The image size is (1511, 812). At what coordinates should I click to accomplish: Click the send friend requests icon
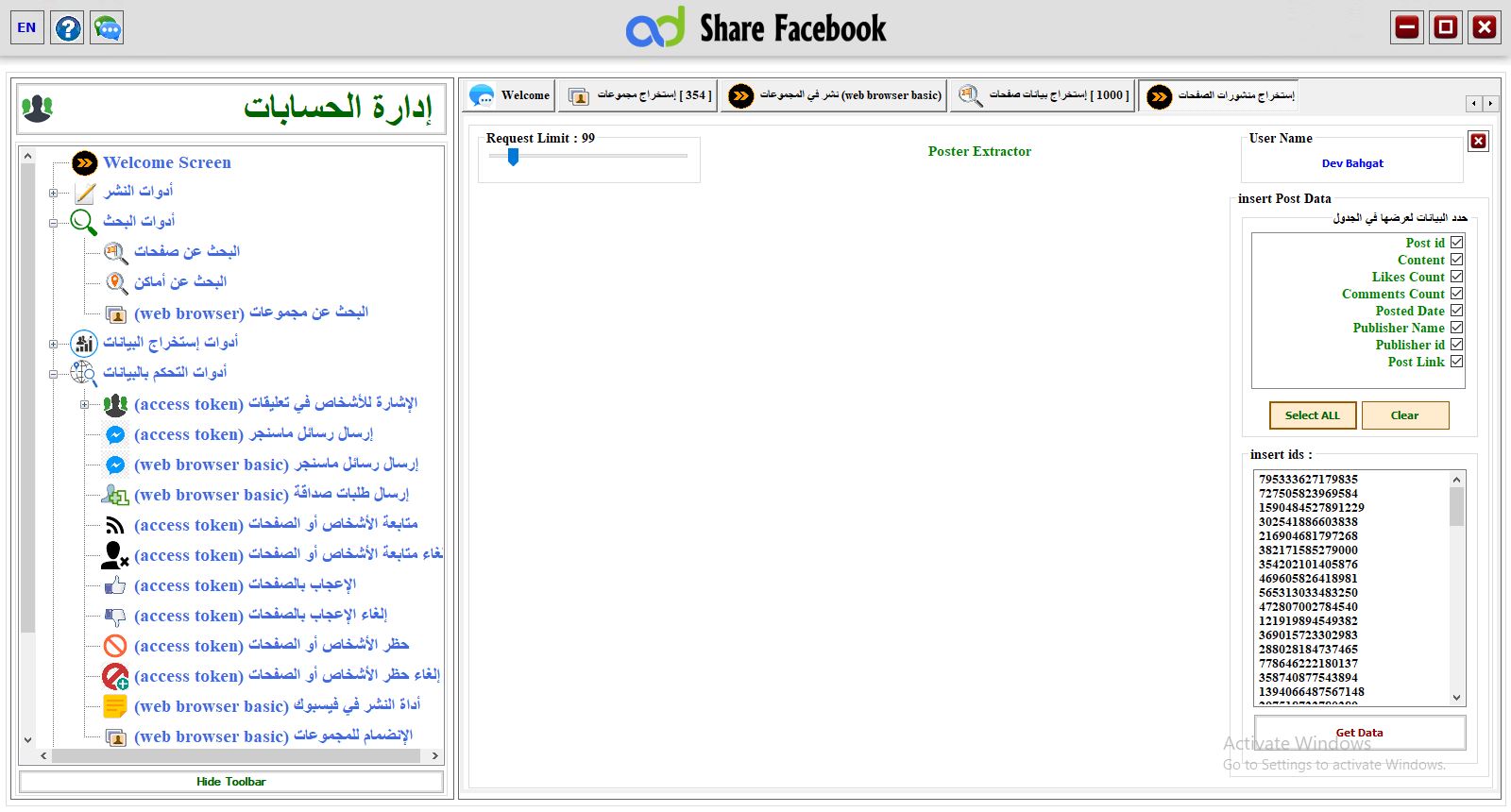click(x=115, y=495)
